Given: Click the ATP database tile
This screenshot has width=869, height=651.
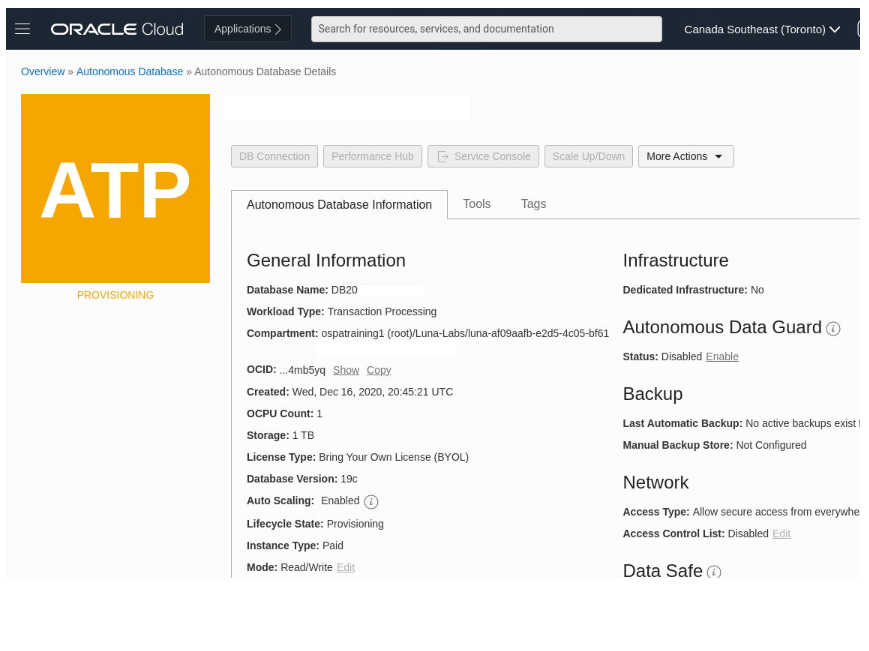Looking at the screenshot, I should pos(115,188).
